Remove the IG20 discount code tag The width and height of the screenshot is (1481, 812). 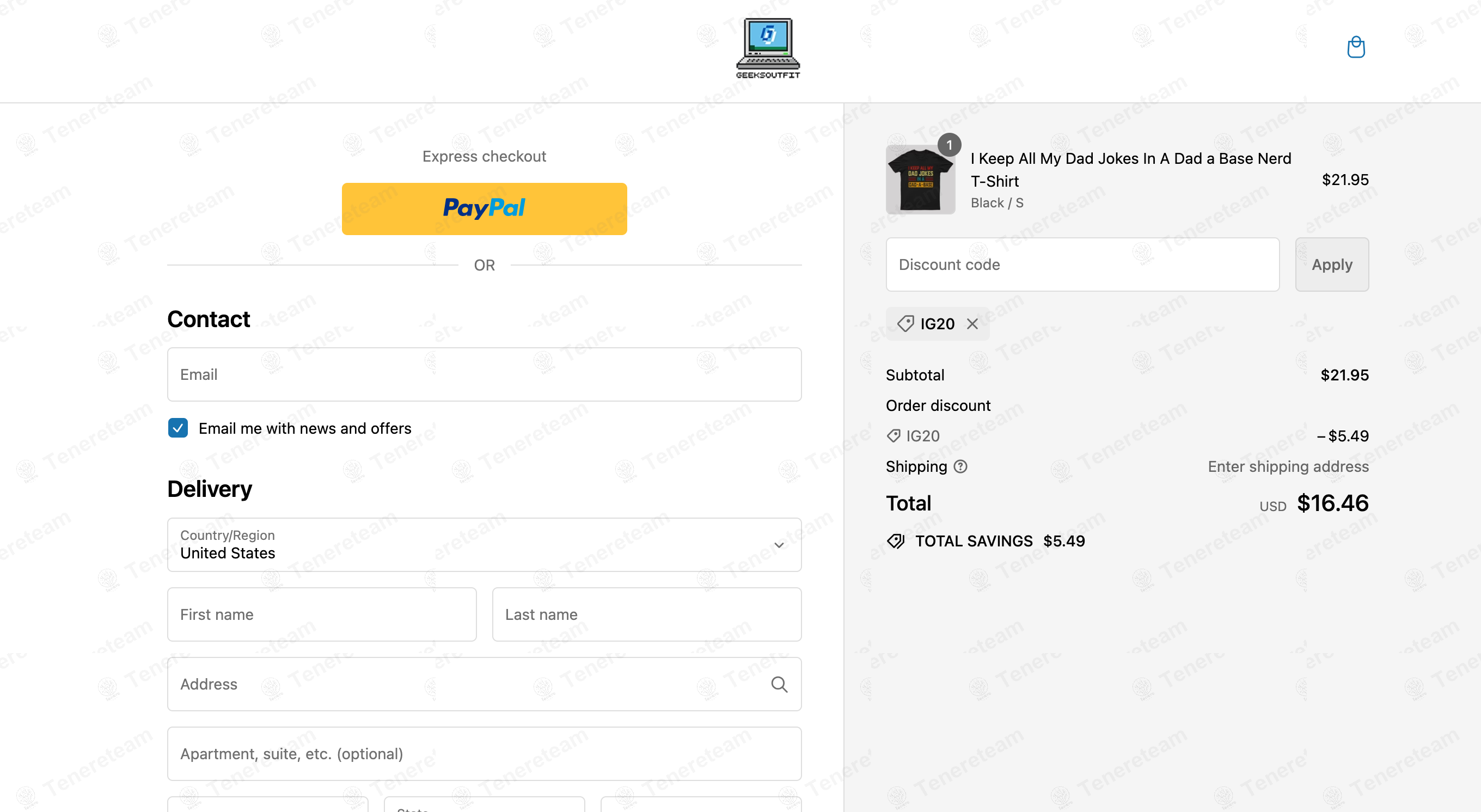point(972,324)
